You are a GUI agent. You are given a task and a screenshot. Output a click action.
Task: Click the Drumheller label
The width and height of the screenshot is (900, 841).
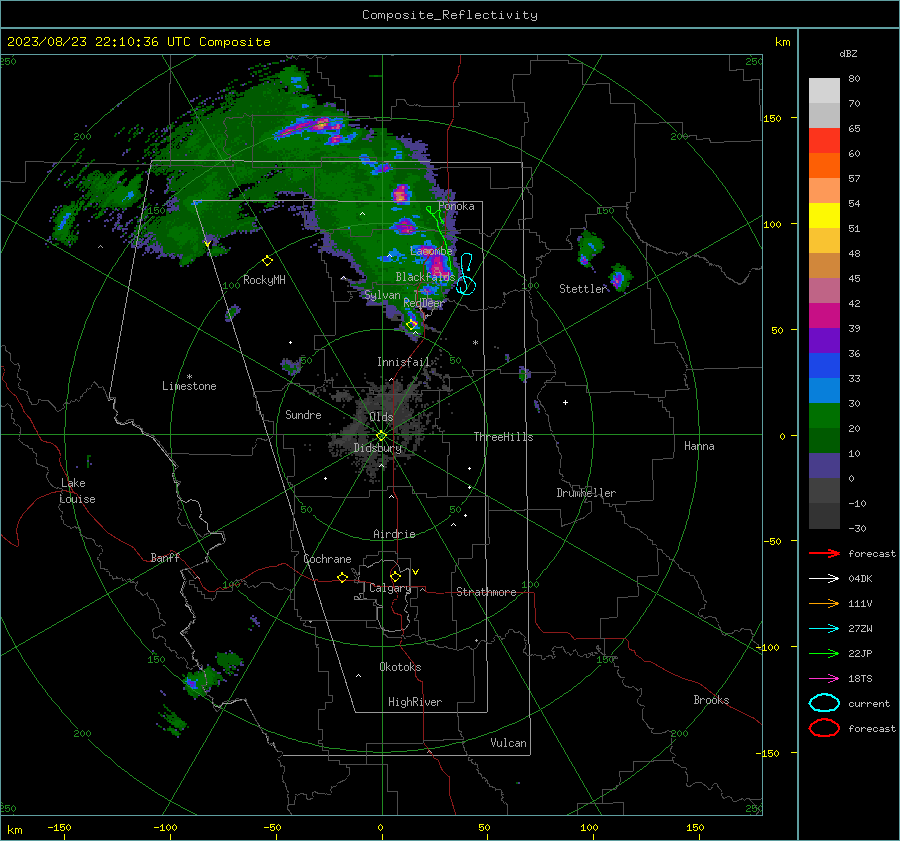pyautogui.click(x=586, y=493)
